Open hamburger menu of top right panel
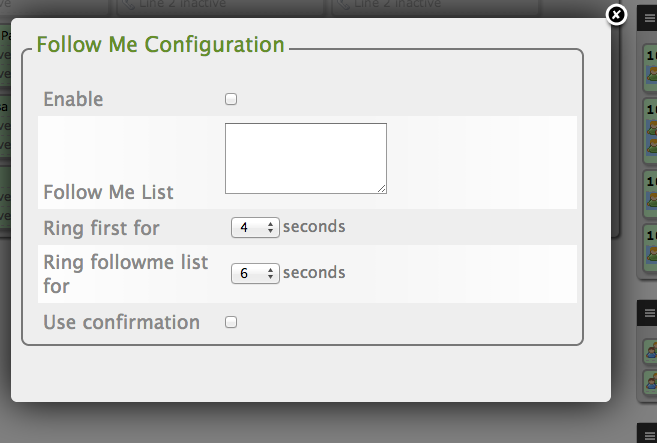The height and width of the screenshot is (443, 657). [650, 19]
